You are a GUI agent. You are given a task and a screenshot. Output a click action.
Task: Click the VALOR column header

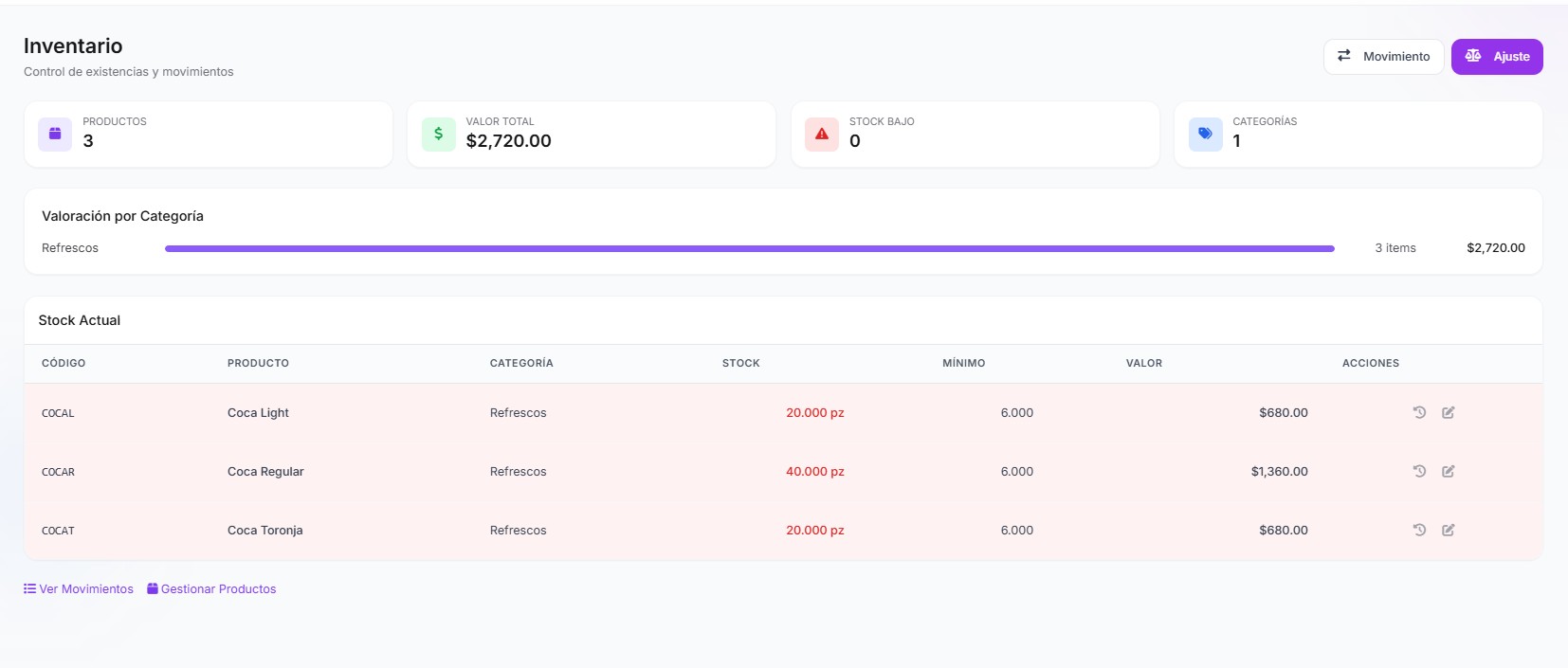click(1144, 363)
